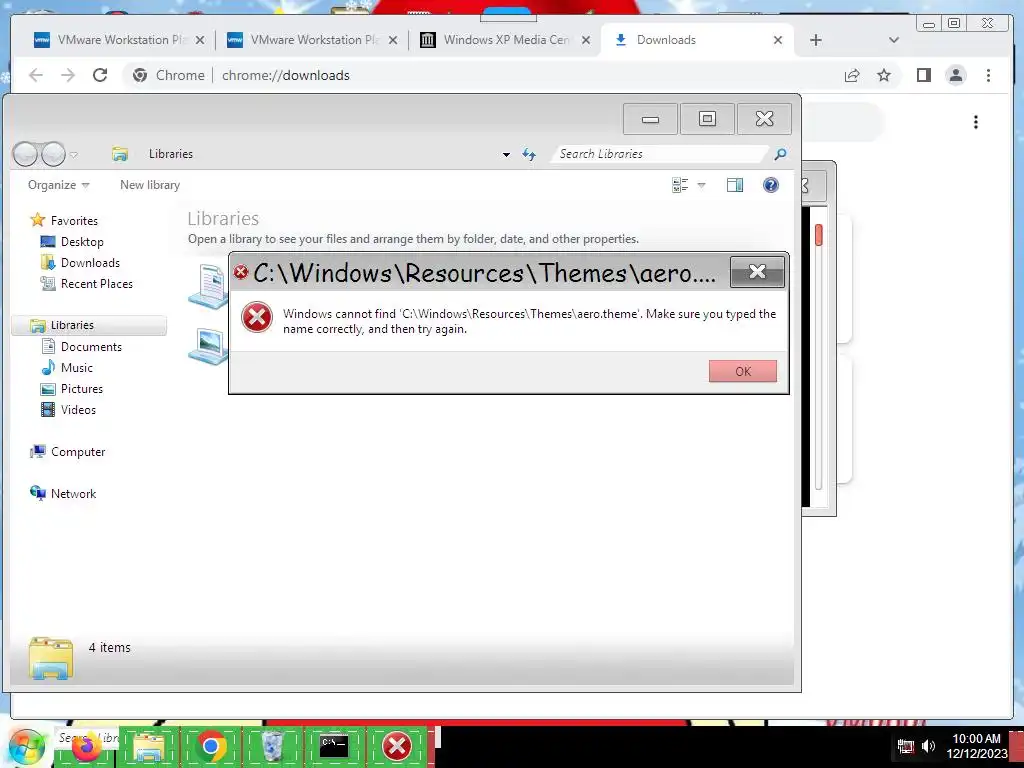Open a new Chrome tab
Screen dimensions: 1024x768
pyautogui.click(x=816, y=40)
